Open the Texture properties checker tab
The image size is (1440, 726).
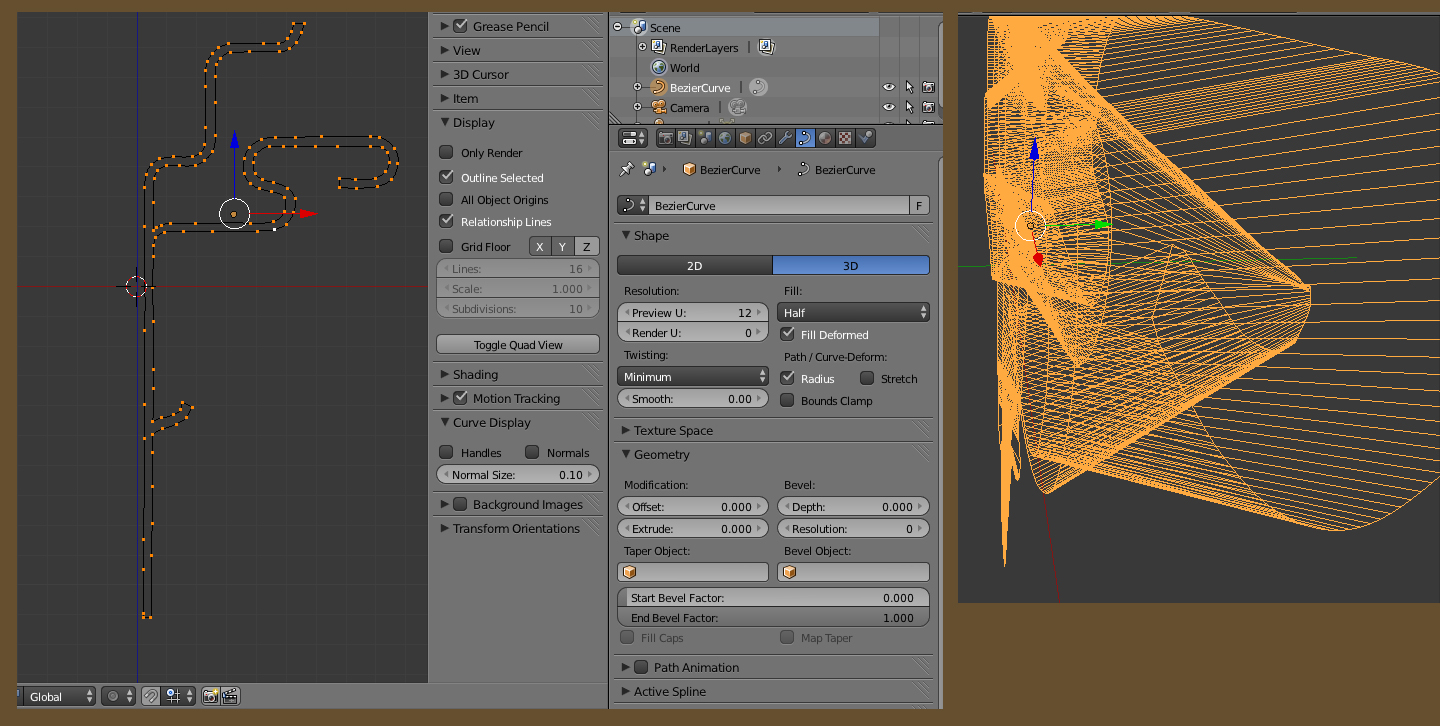coord(846,138)
